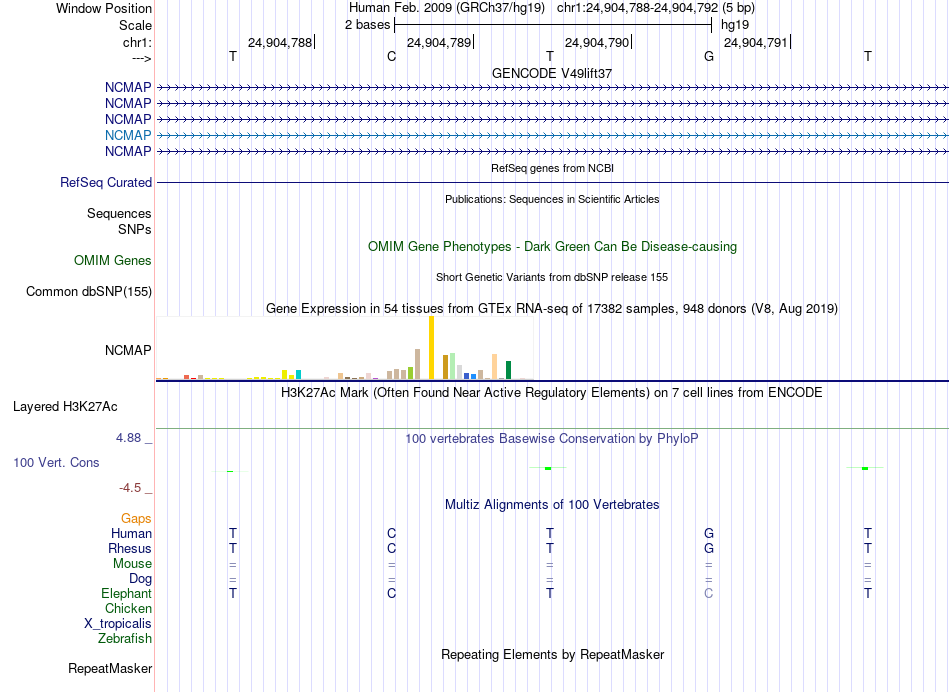Image resolution: width=950 pixels, height=692 pixels.
Task: Click the 4.88 upper scale value
Action: tap(129, 437)
